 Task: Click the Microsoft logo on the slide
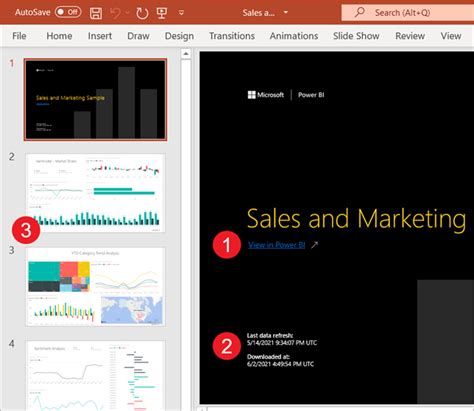[x=266, y=95]
